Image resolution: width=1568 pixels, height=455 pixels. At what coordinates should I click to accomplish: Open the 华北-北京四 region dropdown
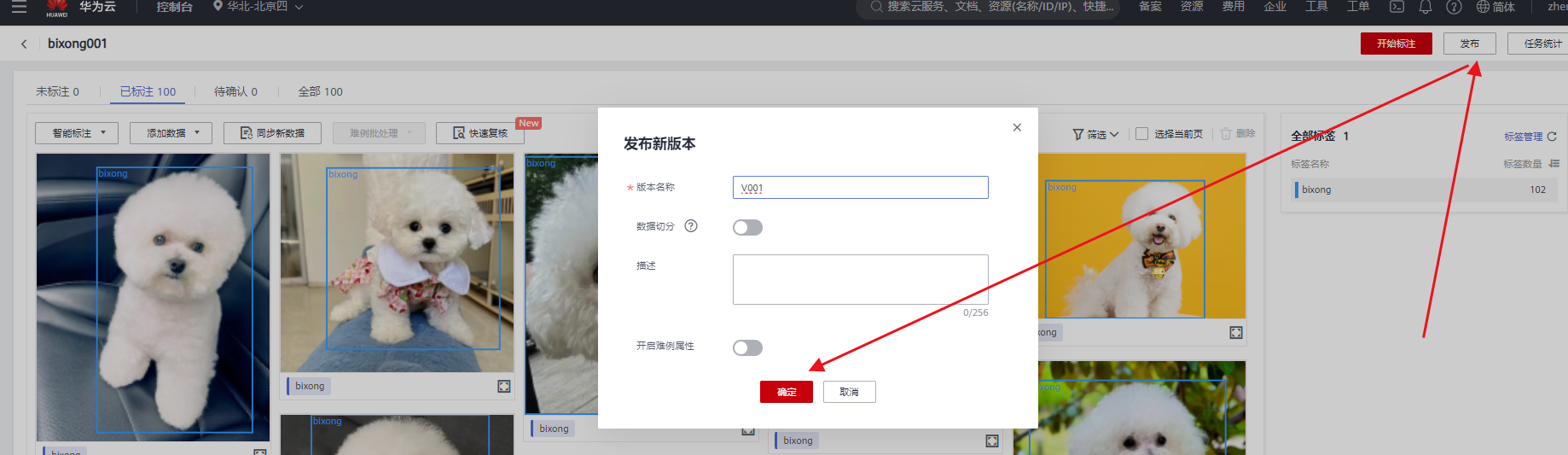[258, 7]
